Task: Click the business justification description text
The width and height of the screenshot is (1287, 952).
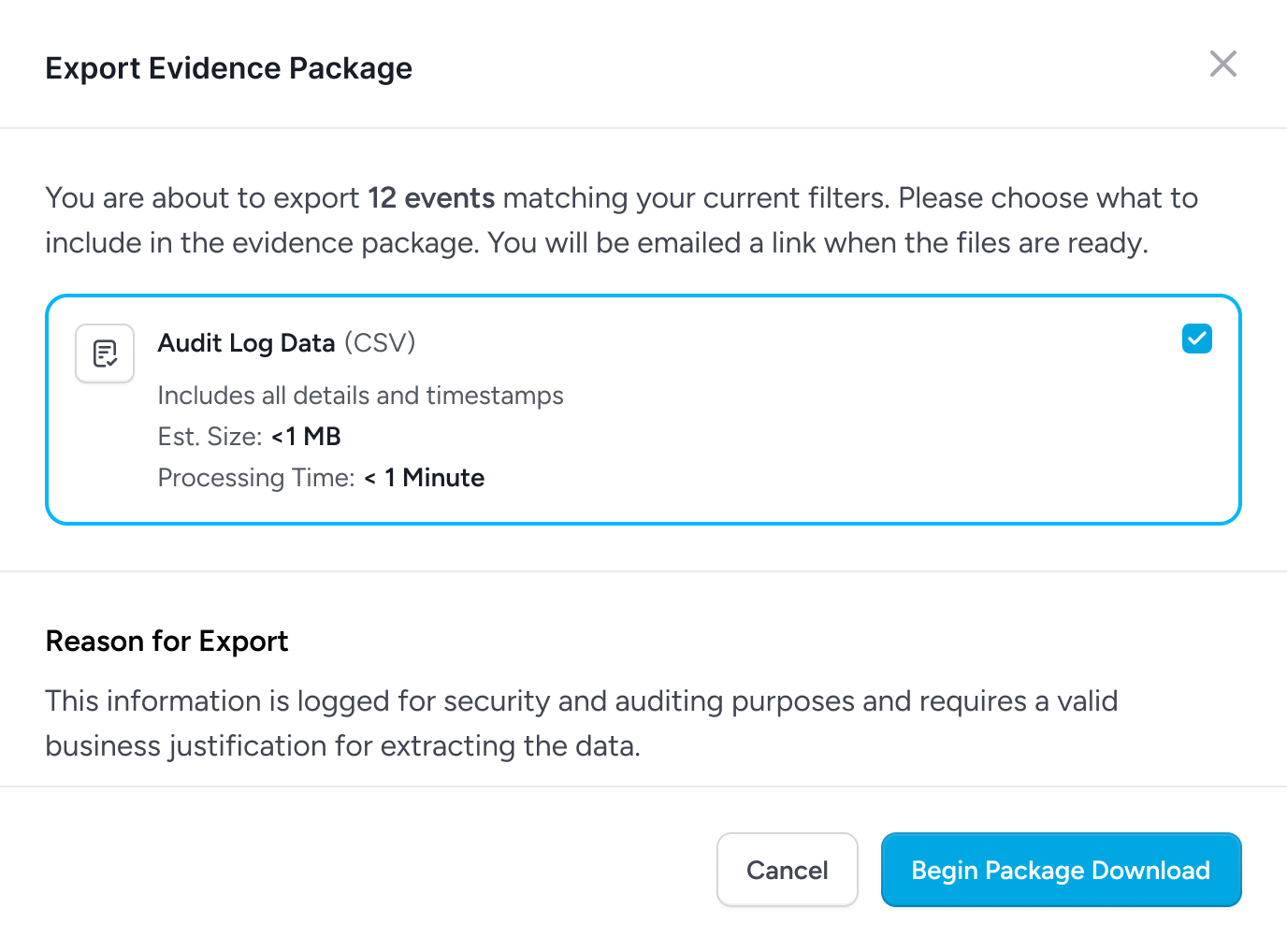Action: tap(342, 746)
